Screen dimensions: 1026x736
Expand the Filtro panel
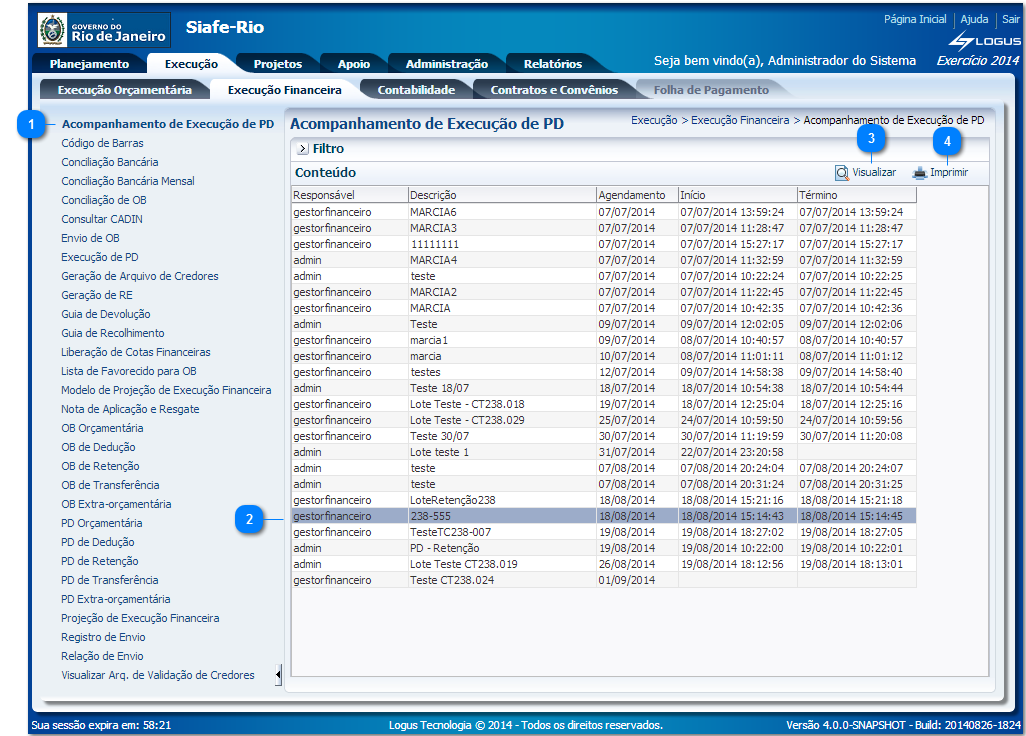coord(302,149)
